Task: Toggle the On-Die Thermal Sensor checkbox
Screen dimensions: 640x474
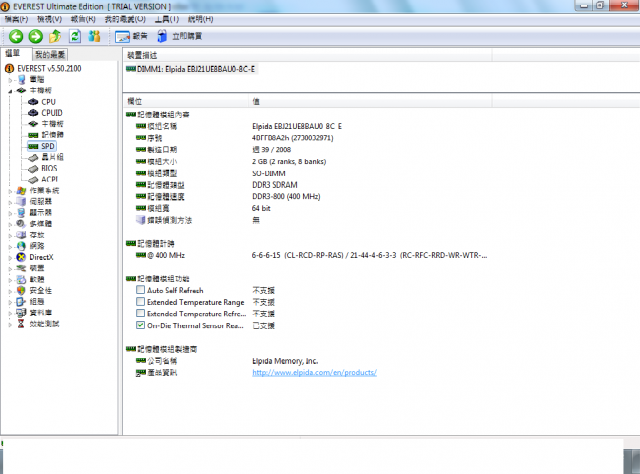Action: tap(140, 325)
